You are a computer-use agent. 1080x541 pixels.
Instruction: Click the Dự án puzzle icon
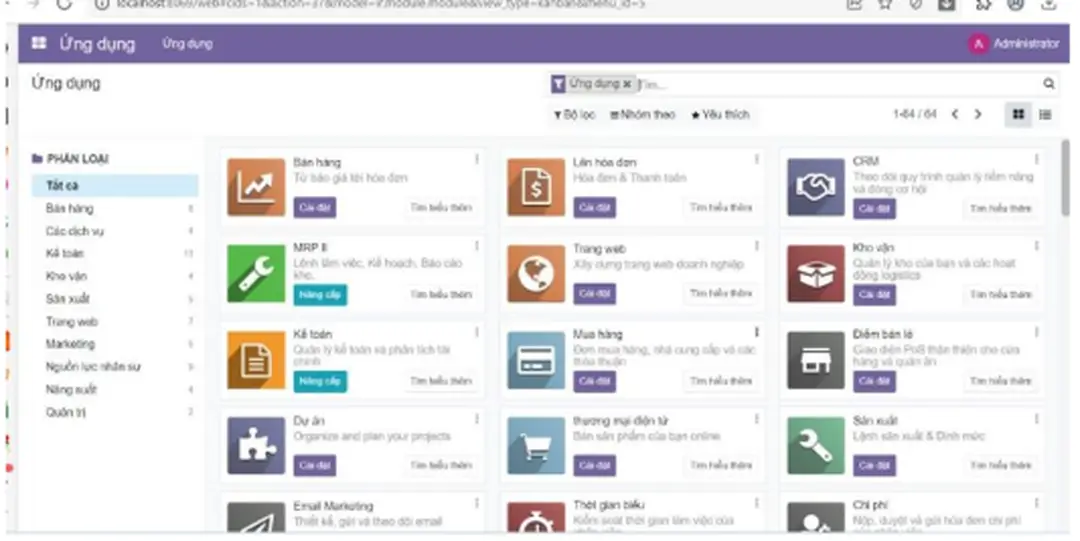coord(256,445)
